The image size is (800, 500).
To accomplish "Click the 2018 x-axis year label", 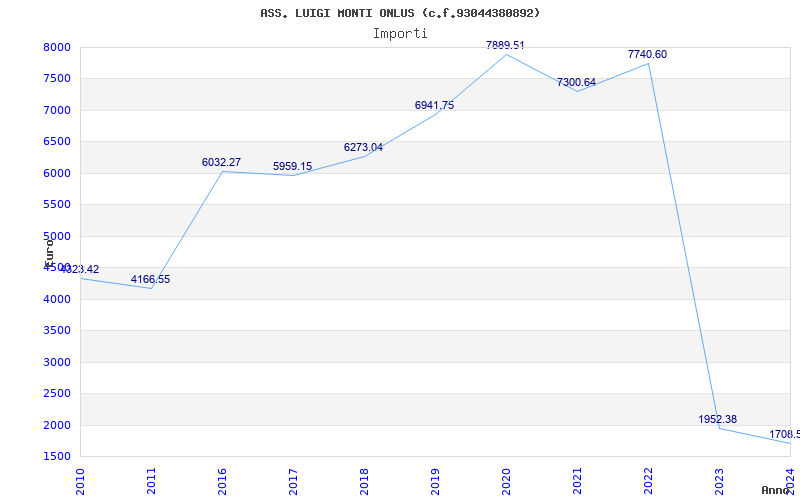I will point(364,481).
